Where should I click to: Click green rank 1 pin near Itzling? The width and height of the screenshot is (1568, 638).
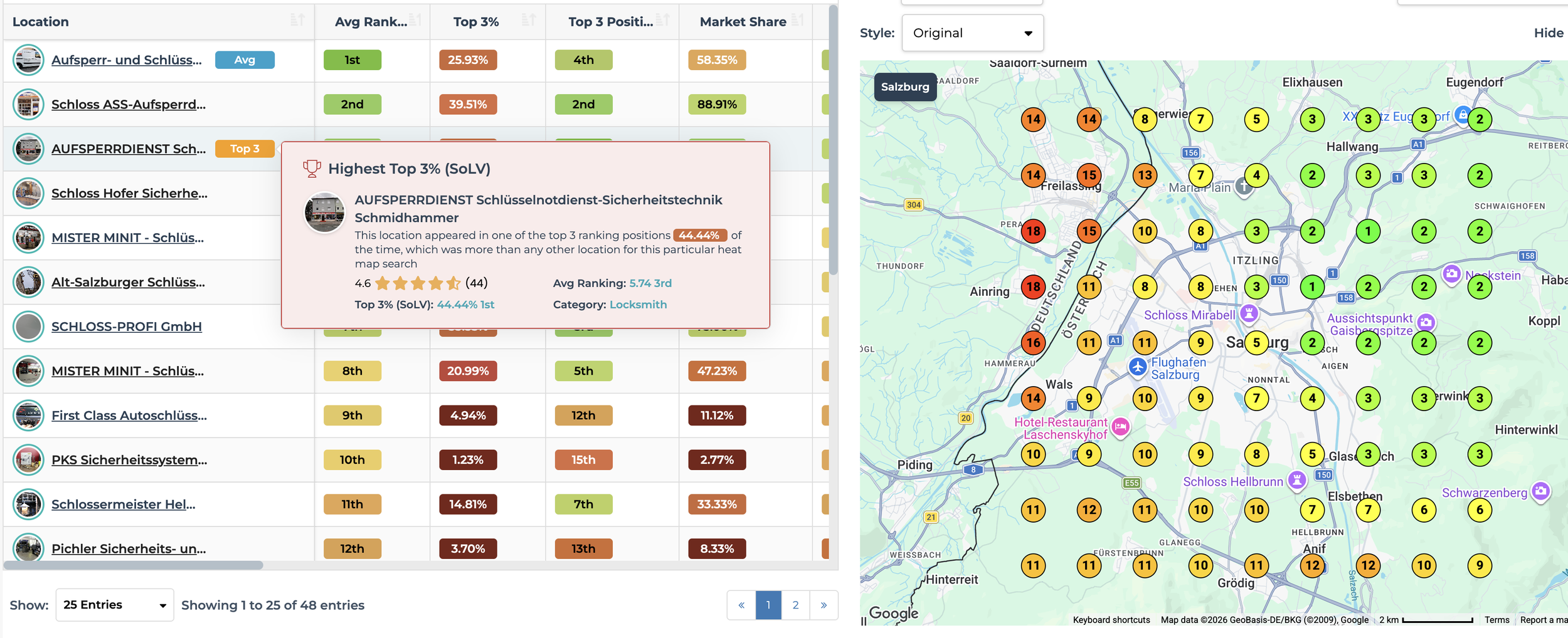[1368, 231]
